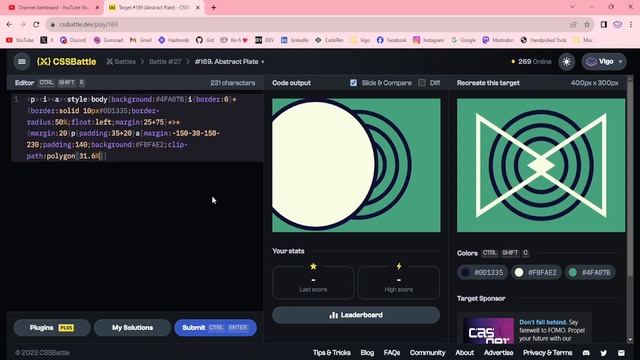640x360 pixels.
Task: Select the Target #169 CSSBattle tab
Action: (x=154, y=7)
